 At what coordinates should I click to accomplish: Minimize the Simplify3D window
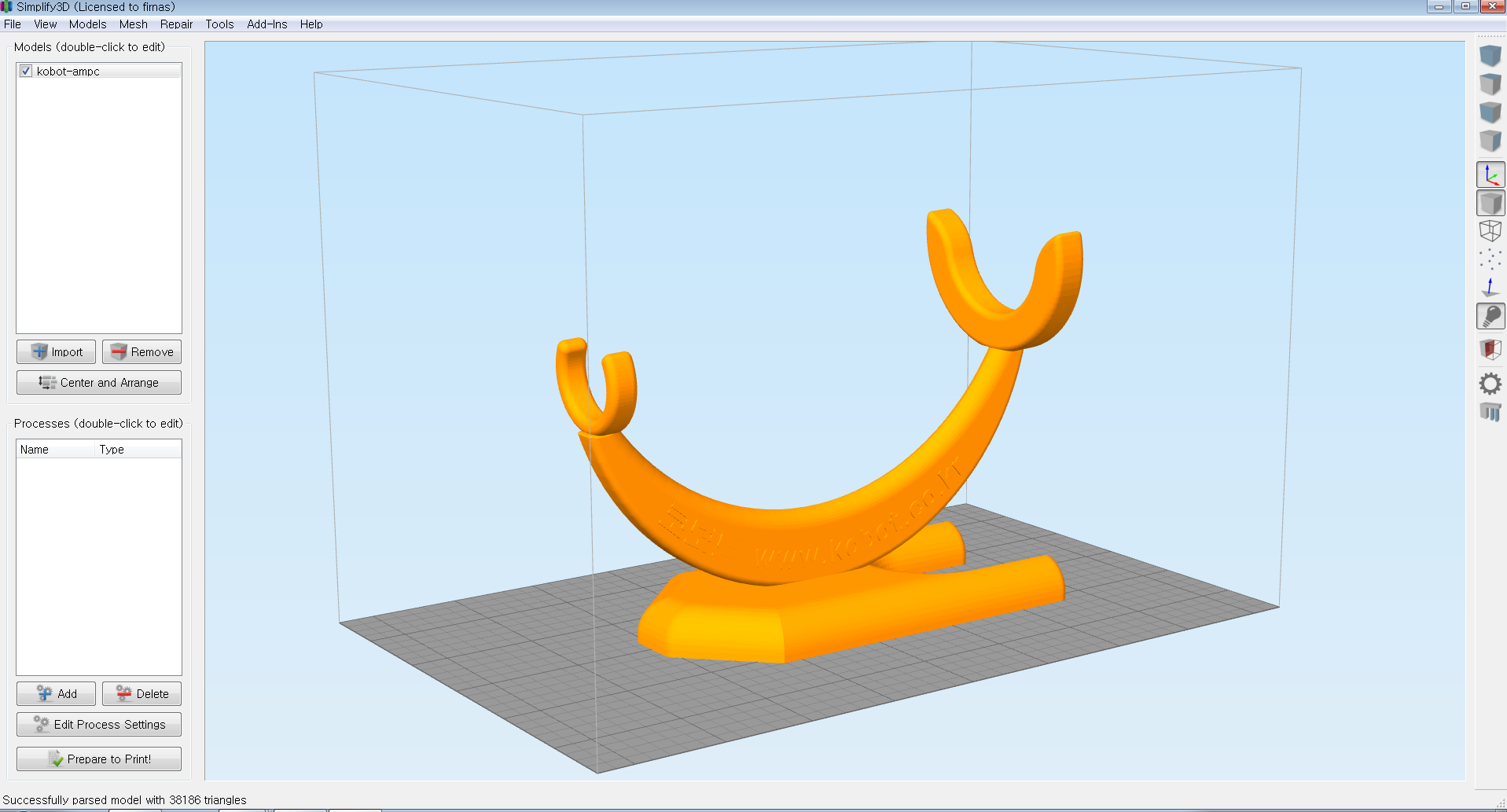1439,6
